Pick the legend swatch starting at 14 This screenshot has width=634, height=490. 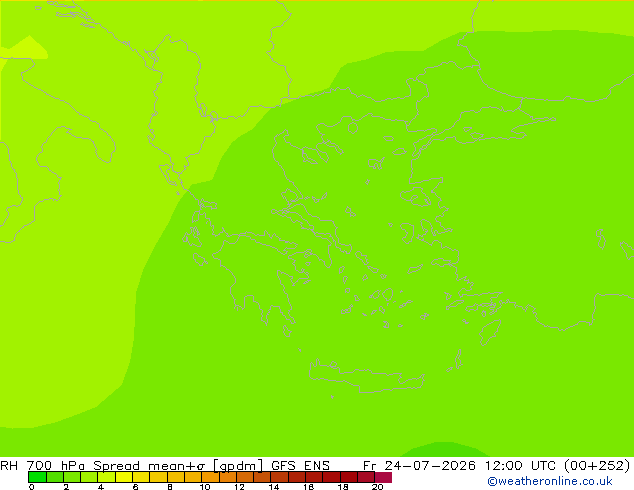[x=279, y=477]
